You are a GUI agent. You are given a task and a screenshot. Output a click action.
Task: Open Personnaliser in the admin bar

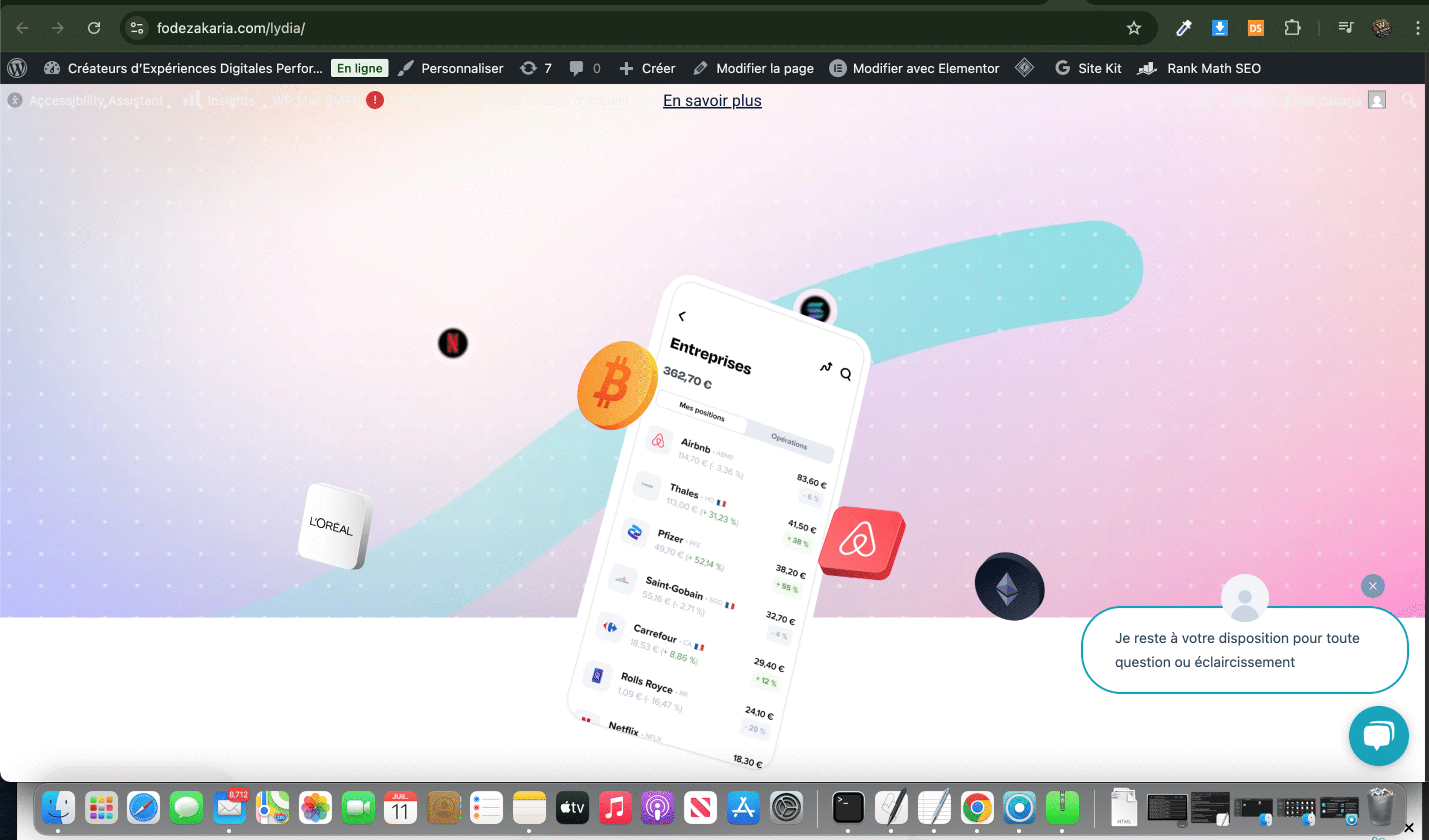coord(451,68)
